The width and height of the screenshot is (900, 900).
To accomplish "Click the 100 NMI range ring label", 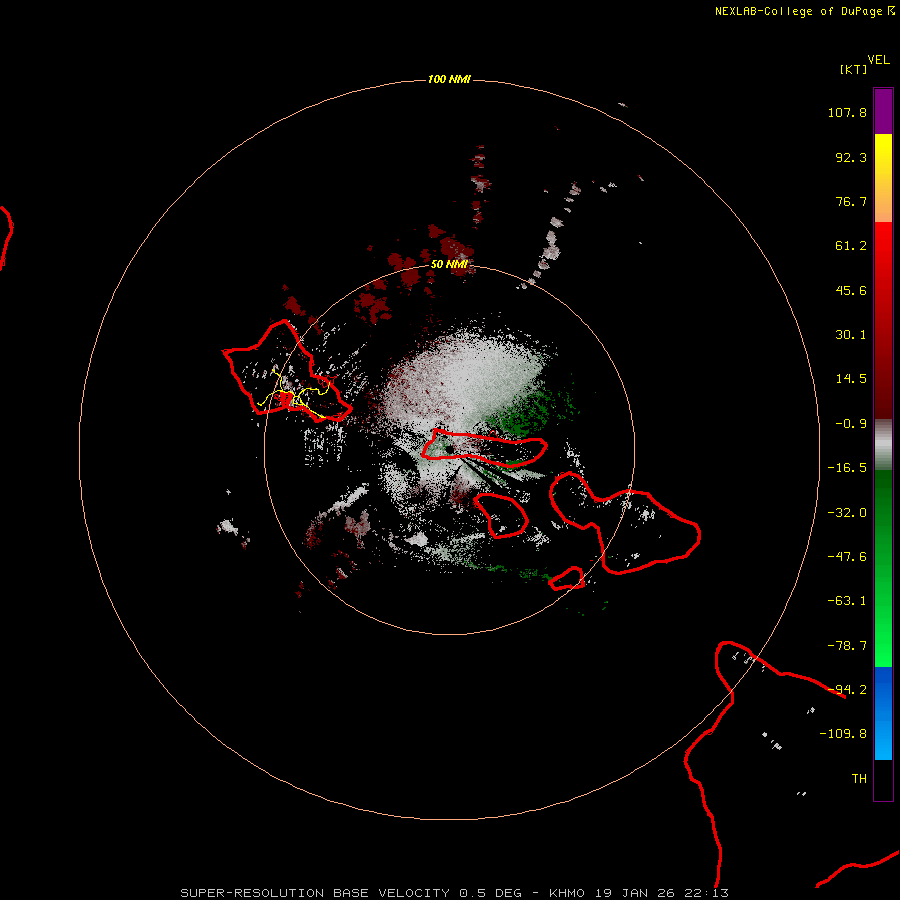I will point(449,79).
